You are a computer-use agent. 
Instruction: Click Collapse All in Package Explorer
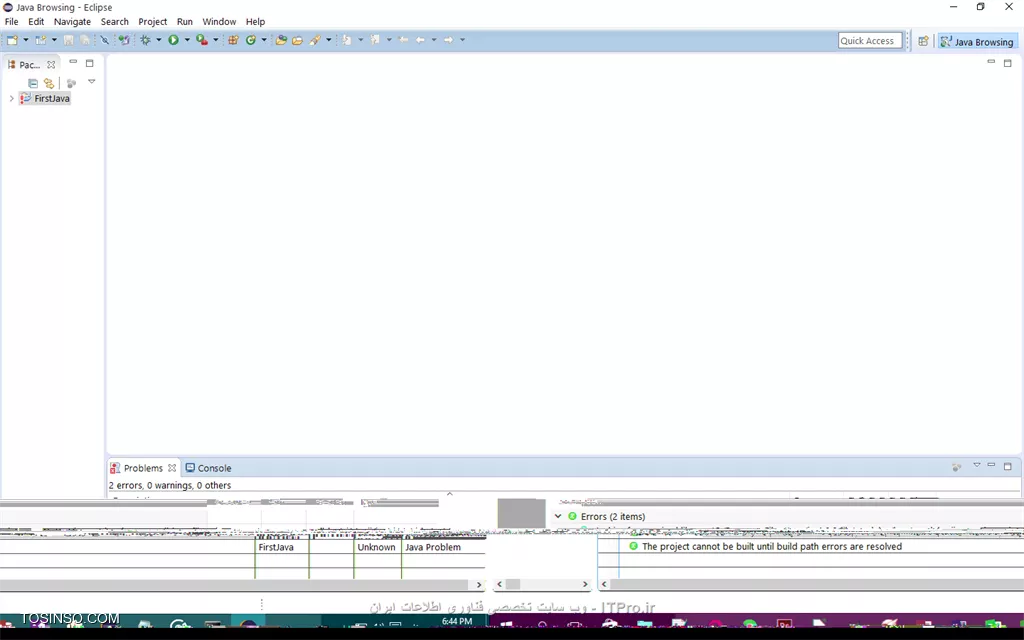tap(33, 83)
